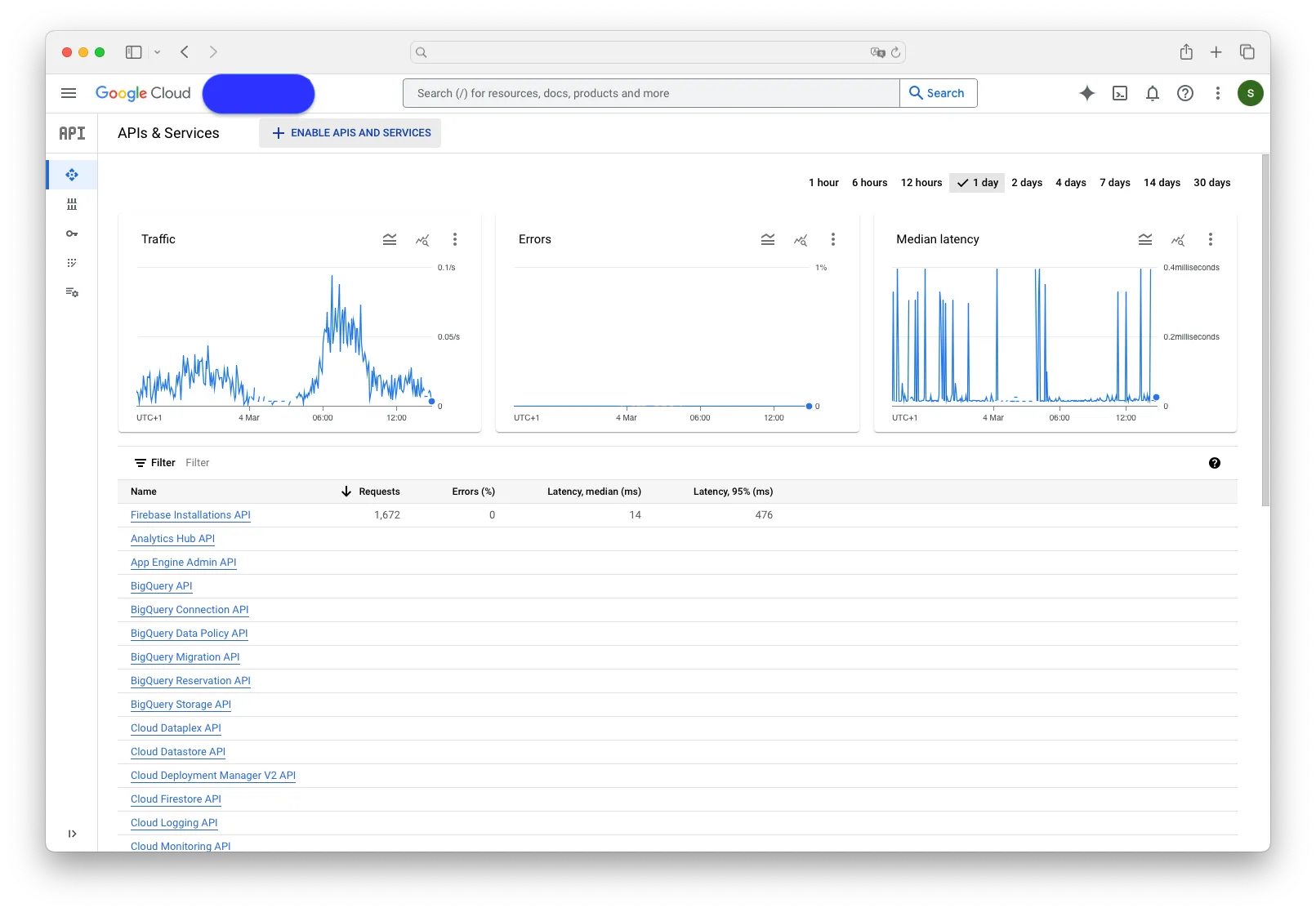Open Errors chart more options menu
The image size is (1316, 912).
coord(833,240)
